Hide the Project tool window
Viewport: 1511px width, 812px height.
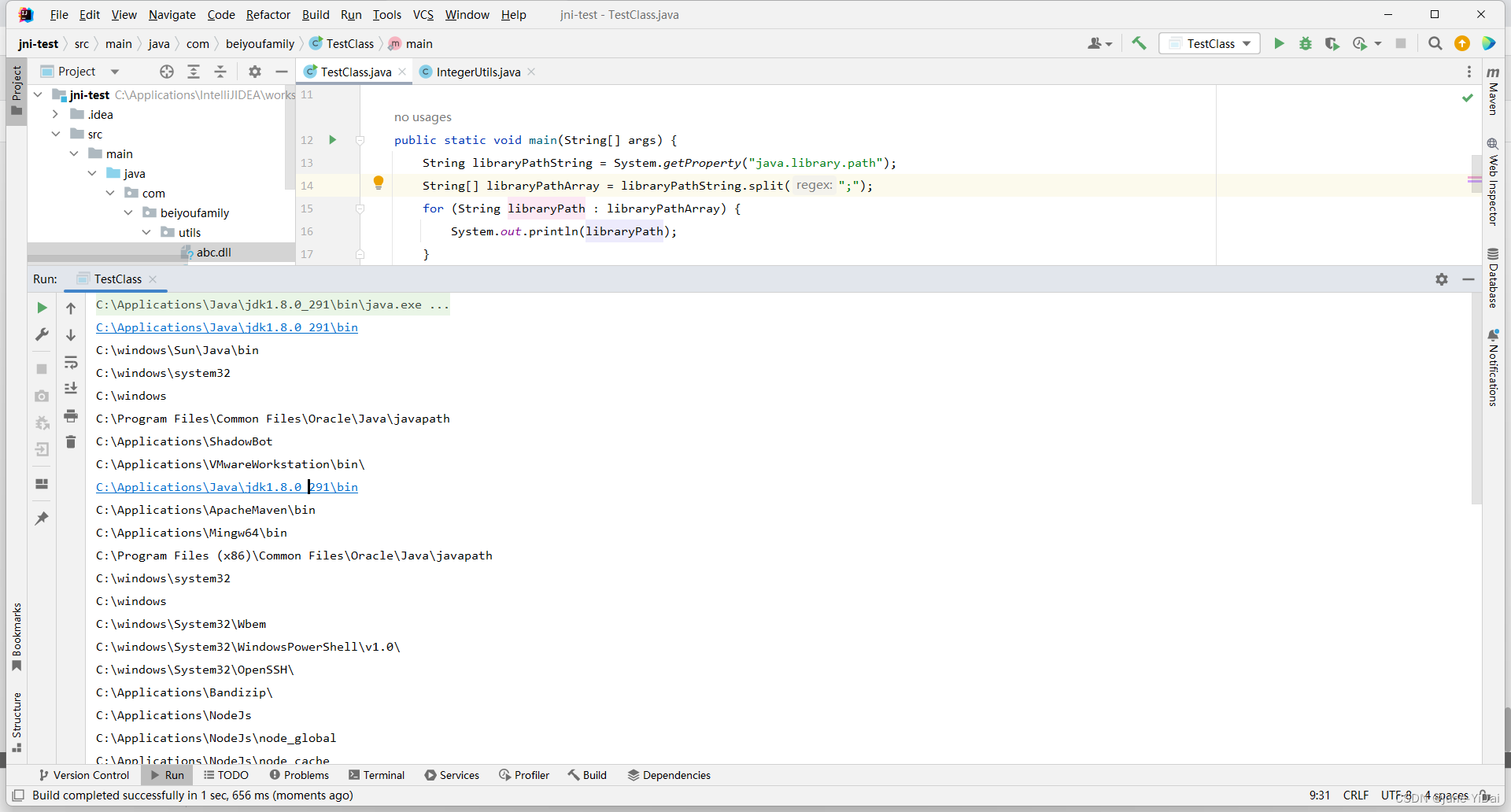[x=282, y=72]
